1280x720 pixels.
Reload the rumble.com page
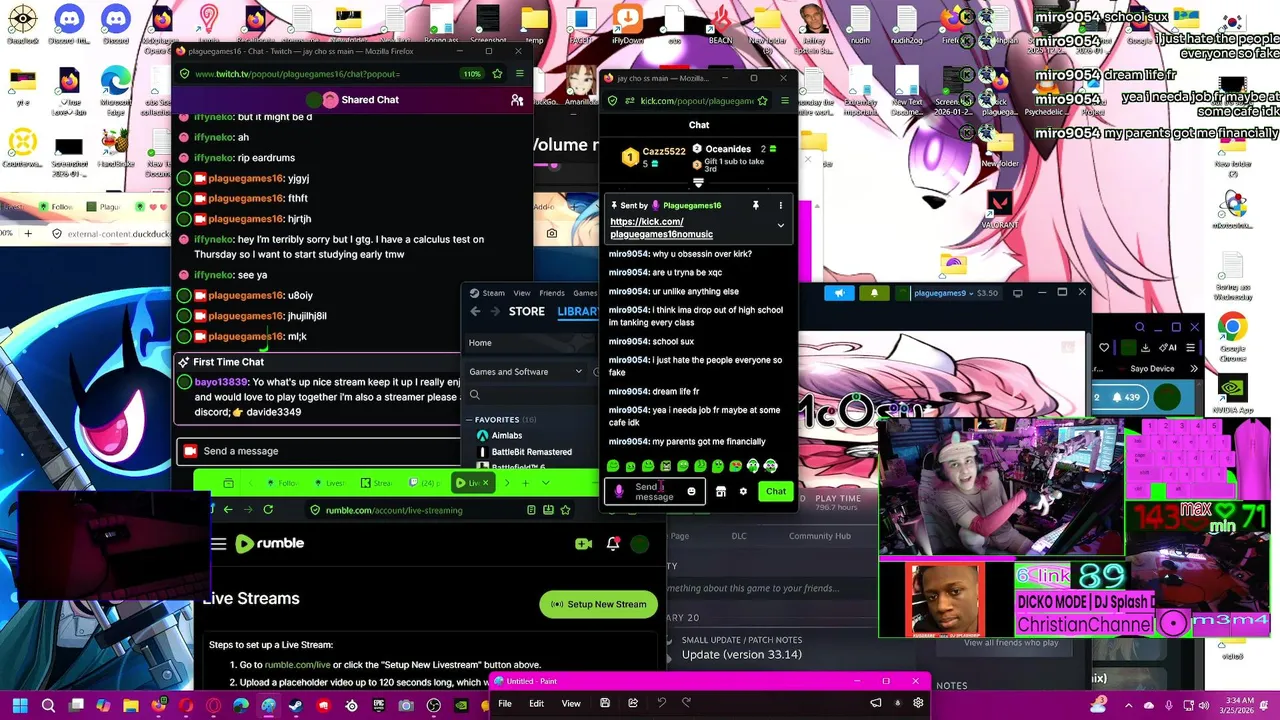tap(268, 510)
